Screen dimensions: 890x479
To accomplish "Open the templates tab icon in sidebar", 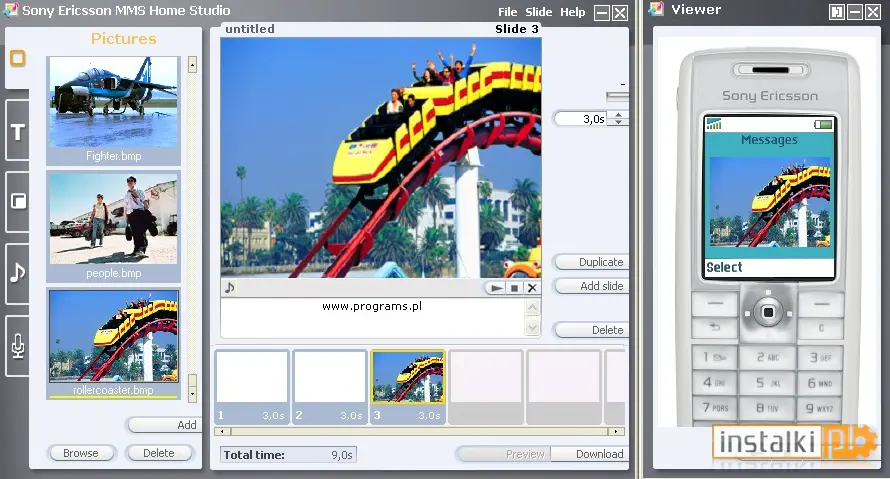I will click(x=18, y=201).
